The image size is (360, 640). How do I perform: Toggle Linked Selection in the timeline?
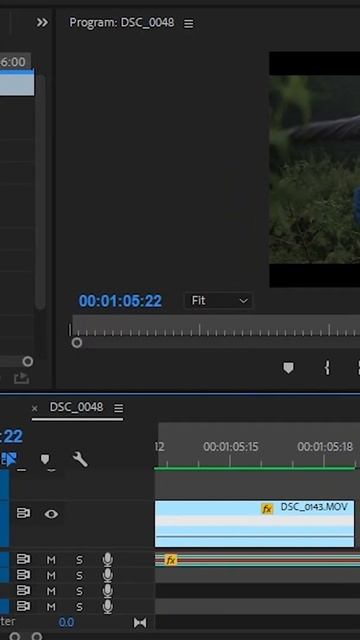(x=9, y=459)
